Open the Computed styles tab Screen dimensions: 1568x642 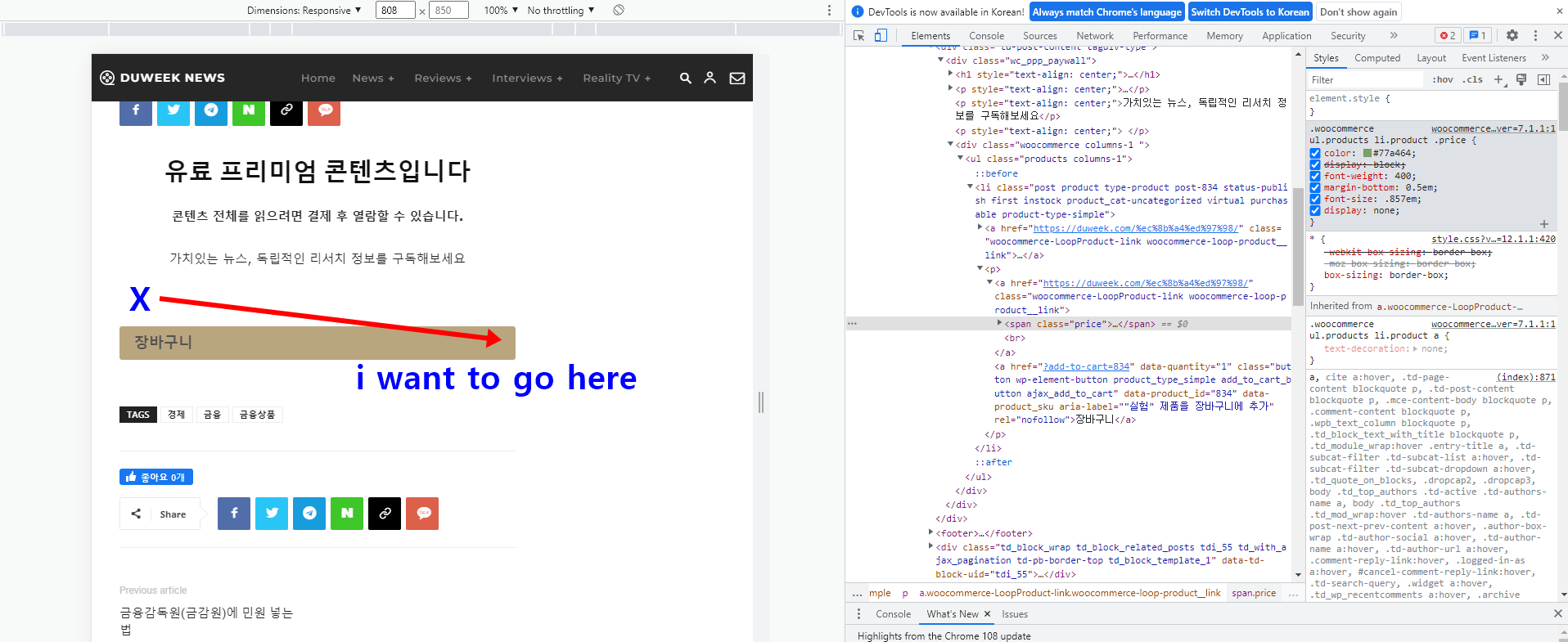(1377, 58)
